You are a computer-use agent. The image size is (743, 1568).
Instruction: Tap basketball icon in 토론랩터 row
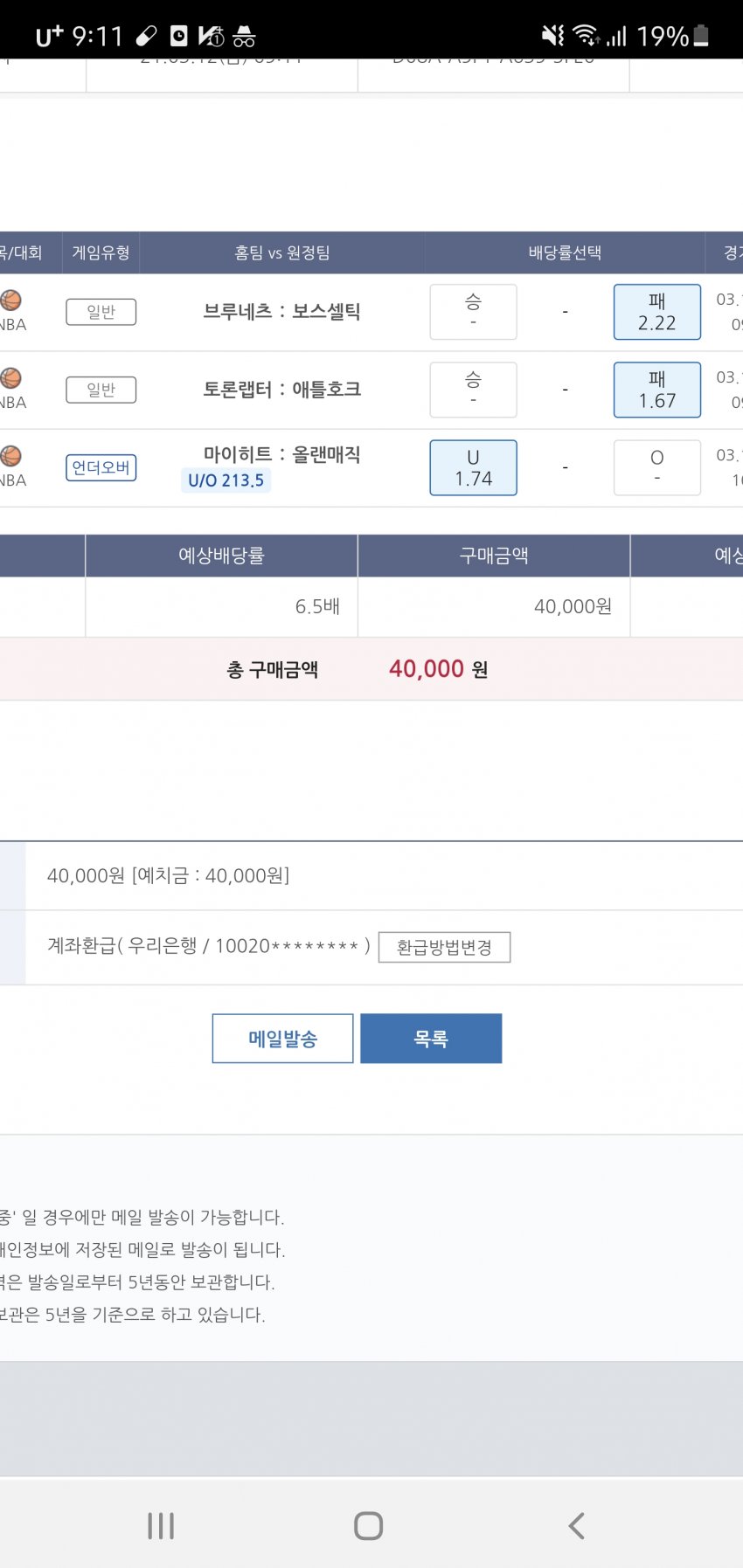[10, 378]
